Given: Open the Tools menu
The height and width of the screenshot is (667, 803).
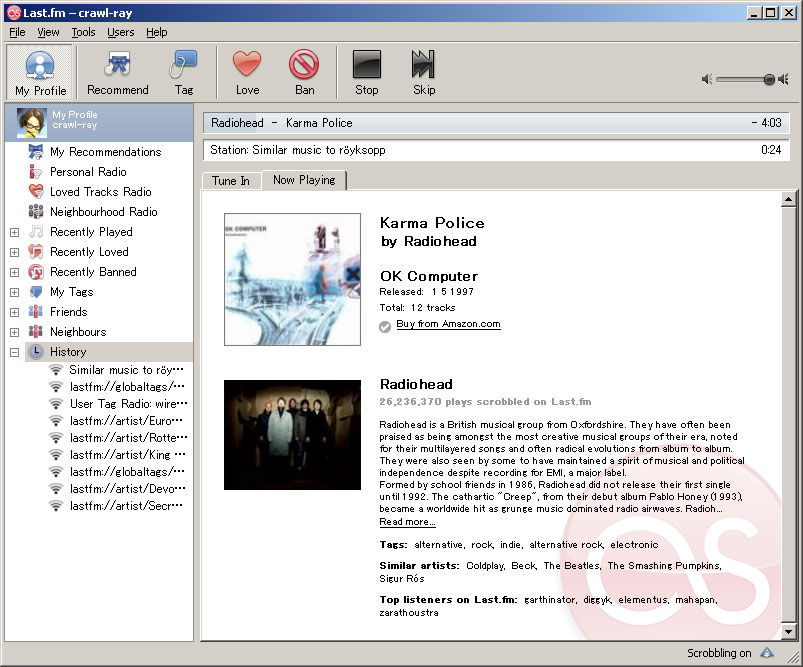Looking at the screenshot, I should click(x=83, y=32).
